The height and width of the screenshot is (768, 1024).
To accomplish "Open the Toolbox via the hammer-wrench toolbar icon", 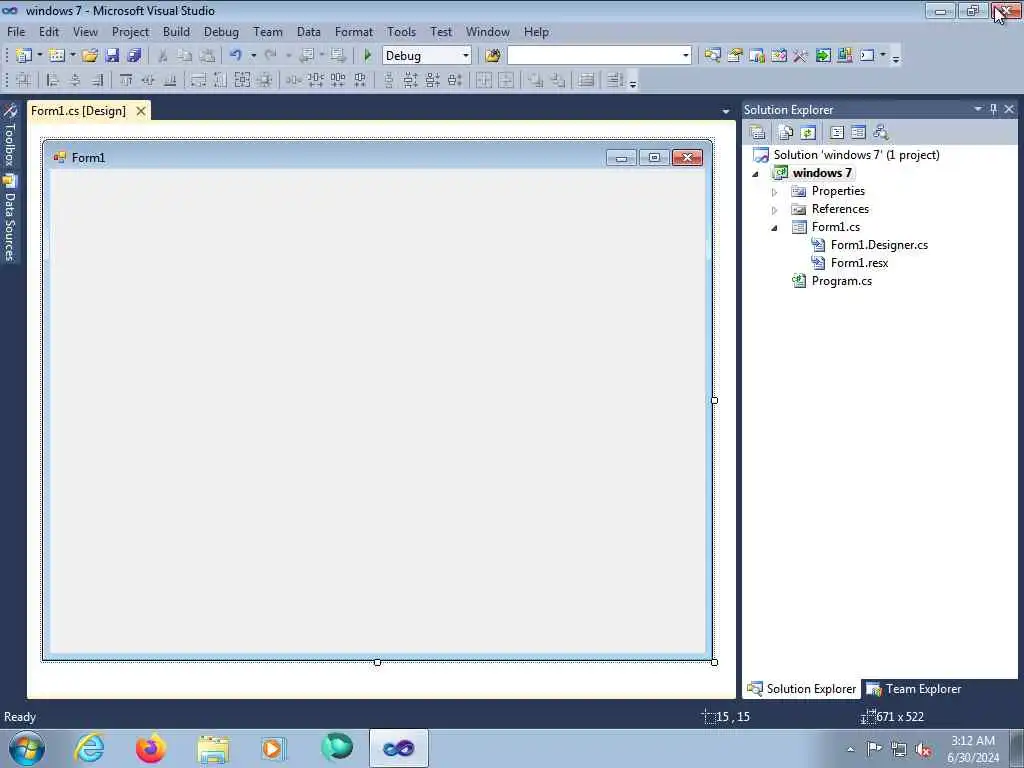I will click(801, 56).
